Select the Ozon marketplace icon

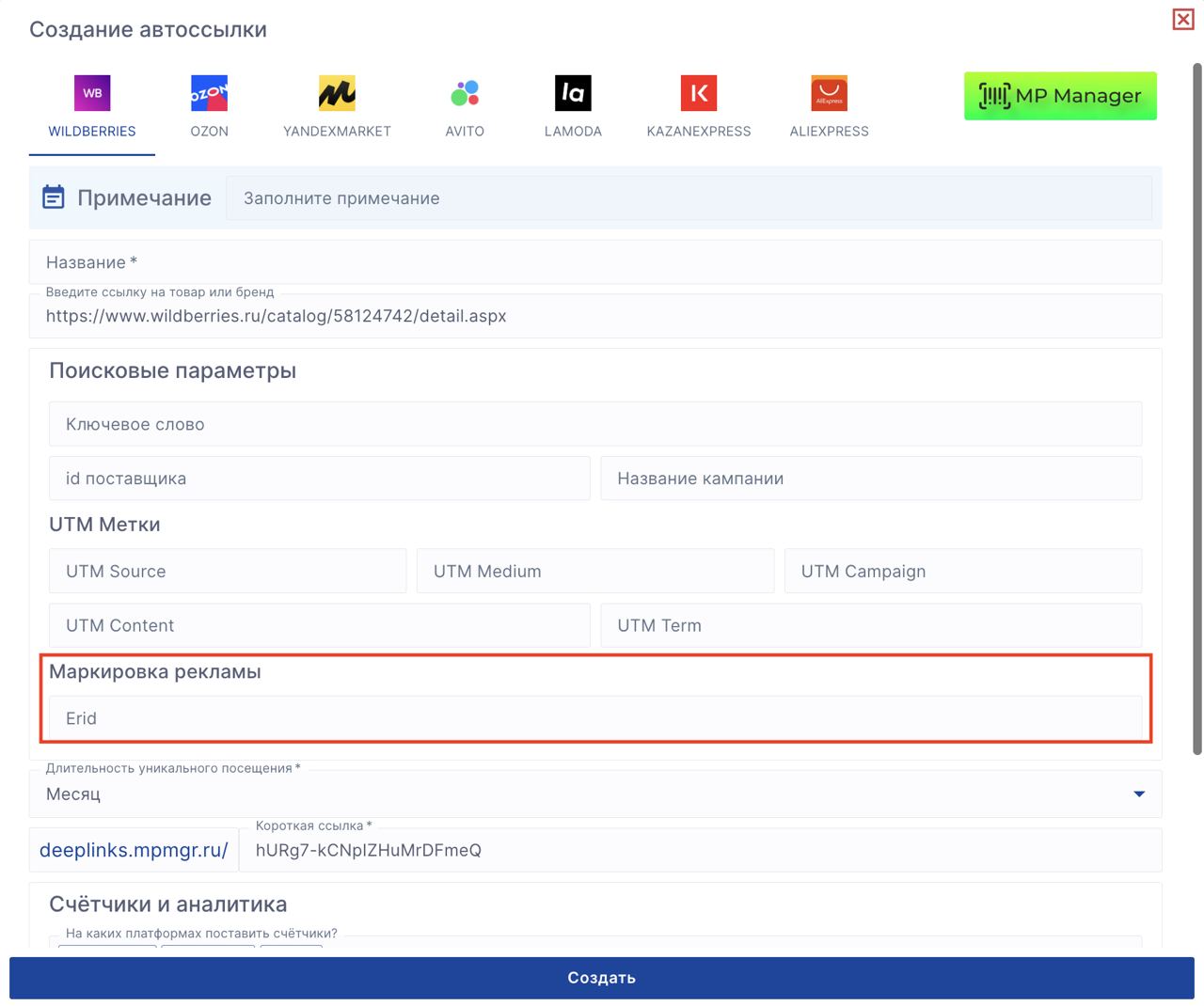209,93
